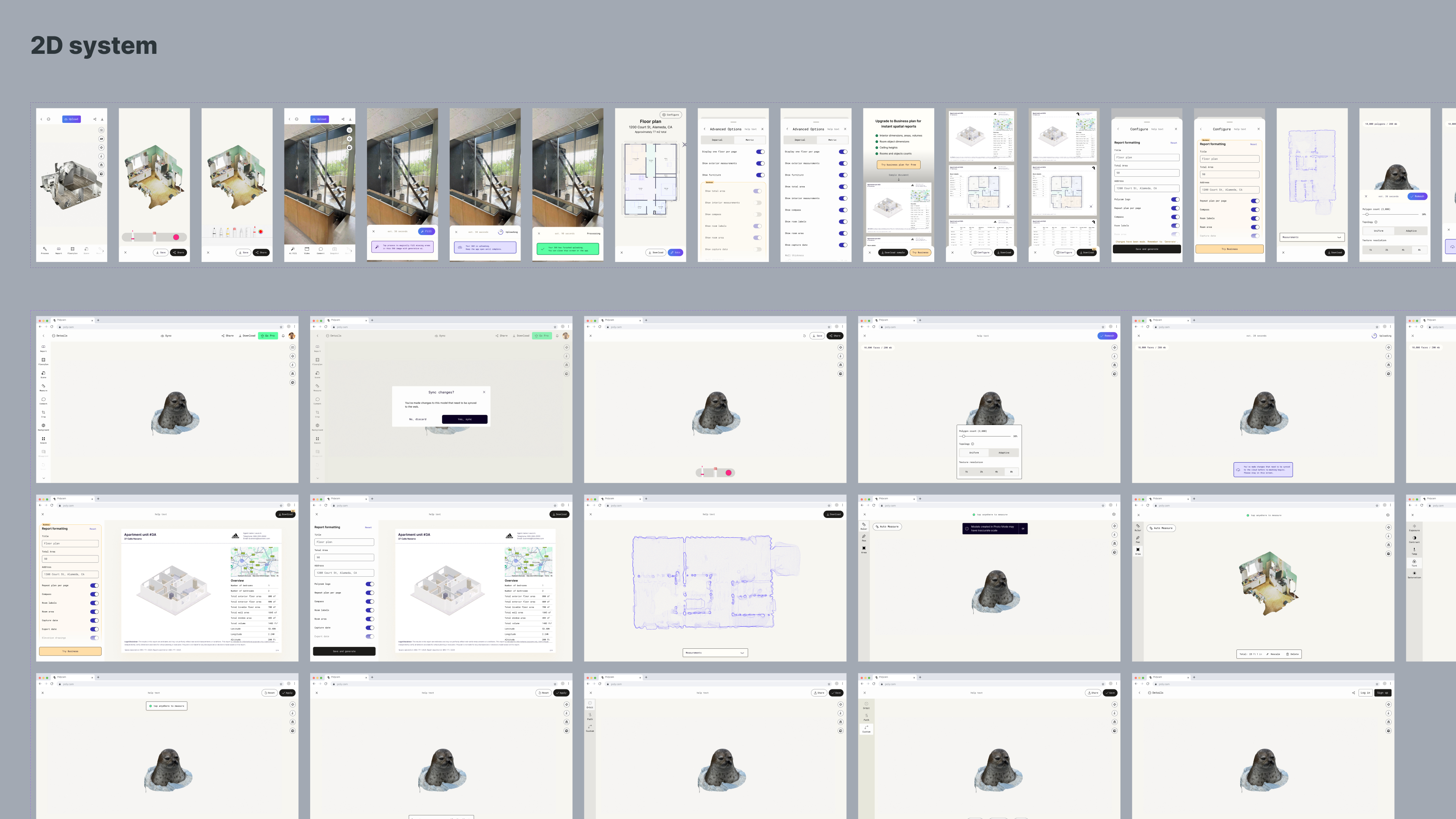1456x819 pixels.
Task: Open Report tool in undimmed Details/Sync browser sidebar
Action: click(44, 348)
